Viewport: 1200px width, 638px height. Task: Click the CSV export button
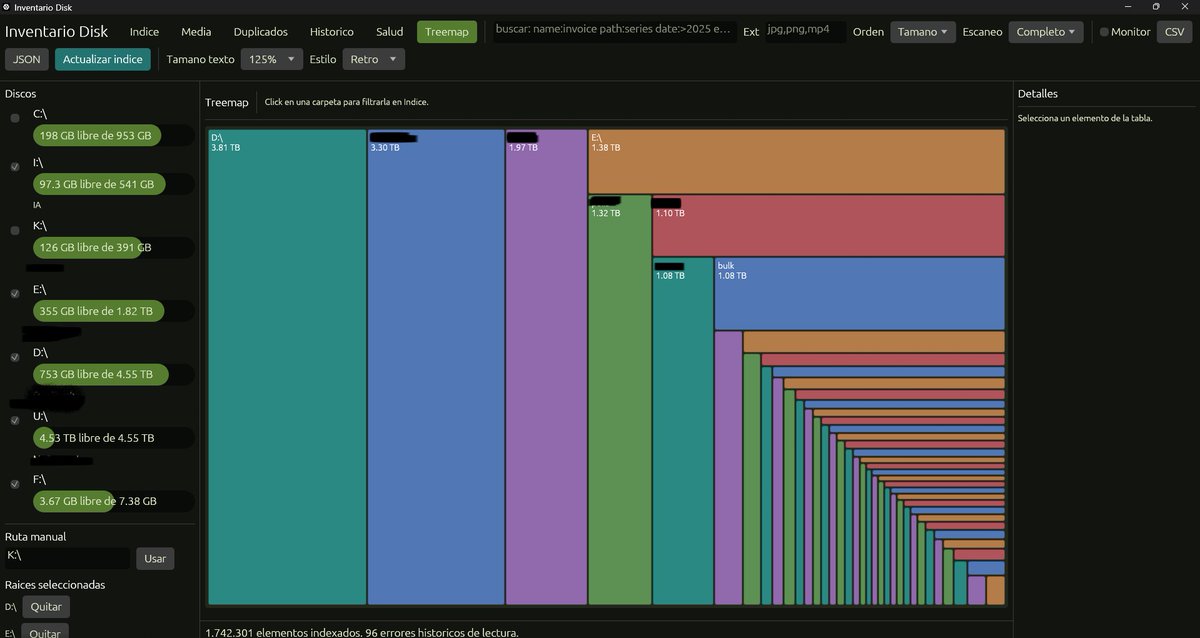click(1174, 32)
